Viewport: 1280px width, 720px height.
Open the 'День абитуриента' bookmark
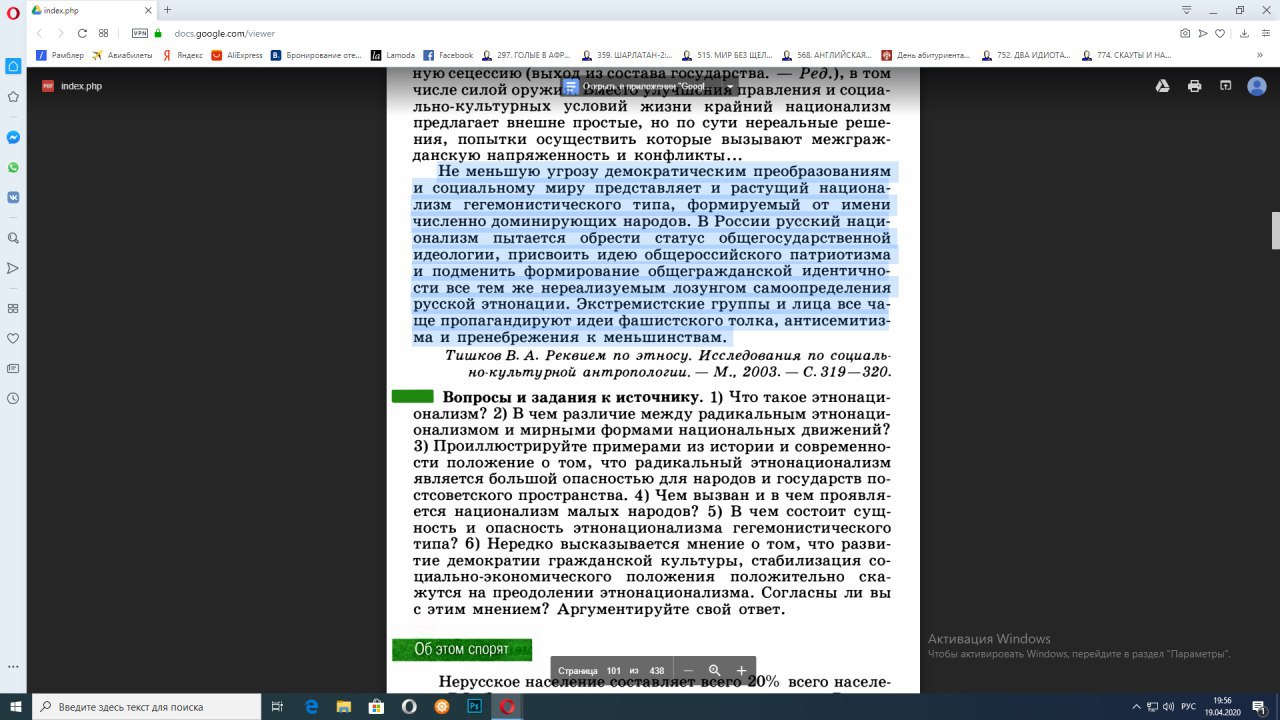(926, 55)
